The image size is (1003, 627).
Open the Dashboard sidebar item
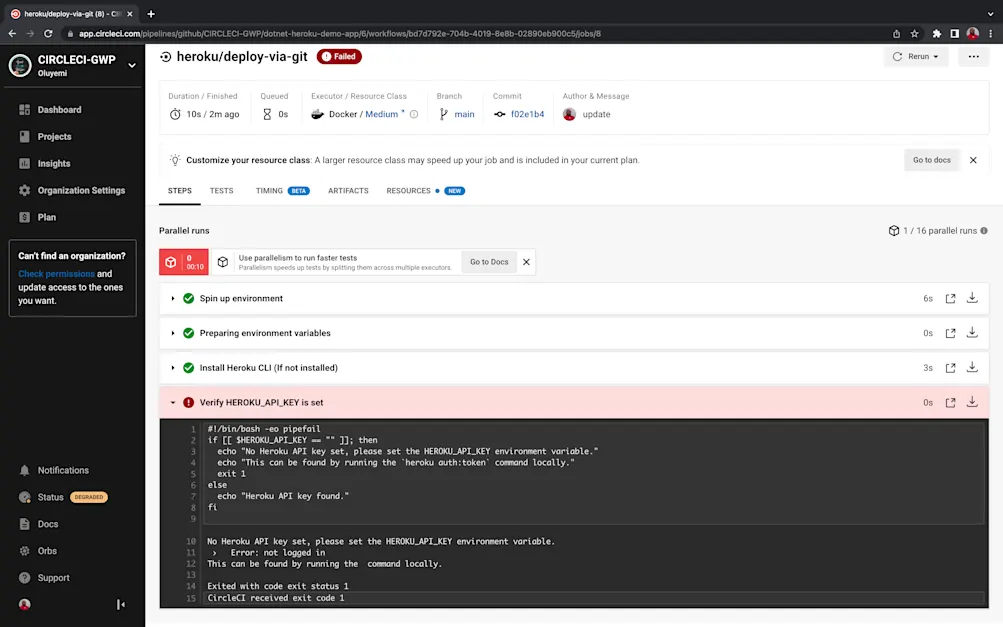tap(51, 109)
